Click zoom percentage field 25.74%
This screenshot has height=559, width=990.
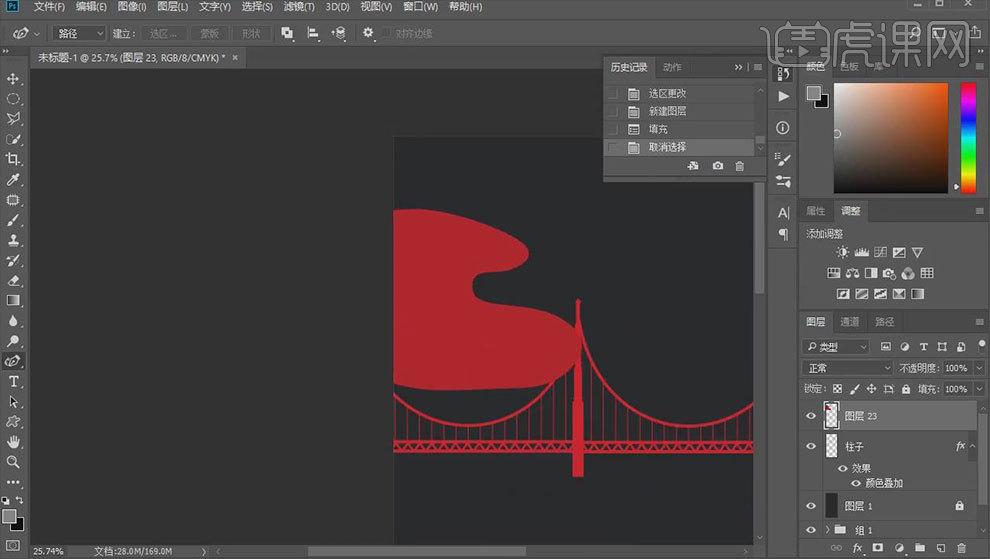pos(49,551)
